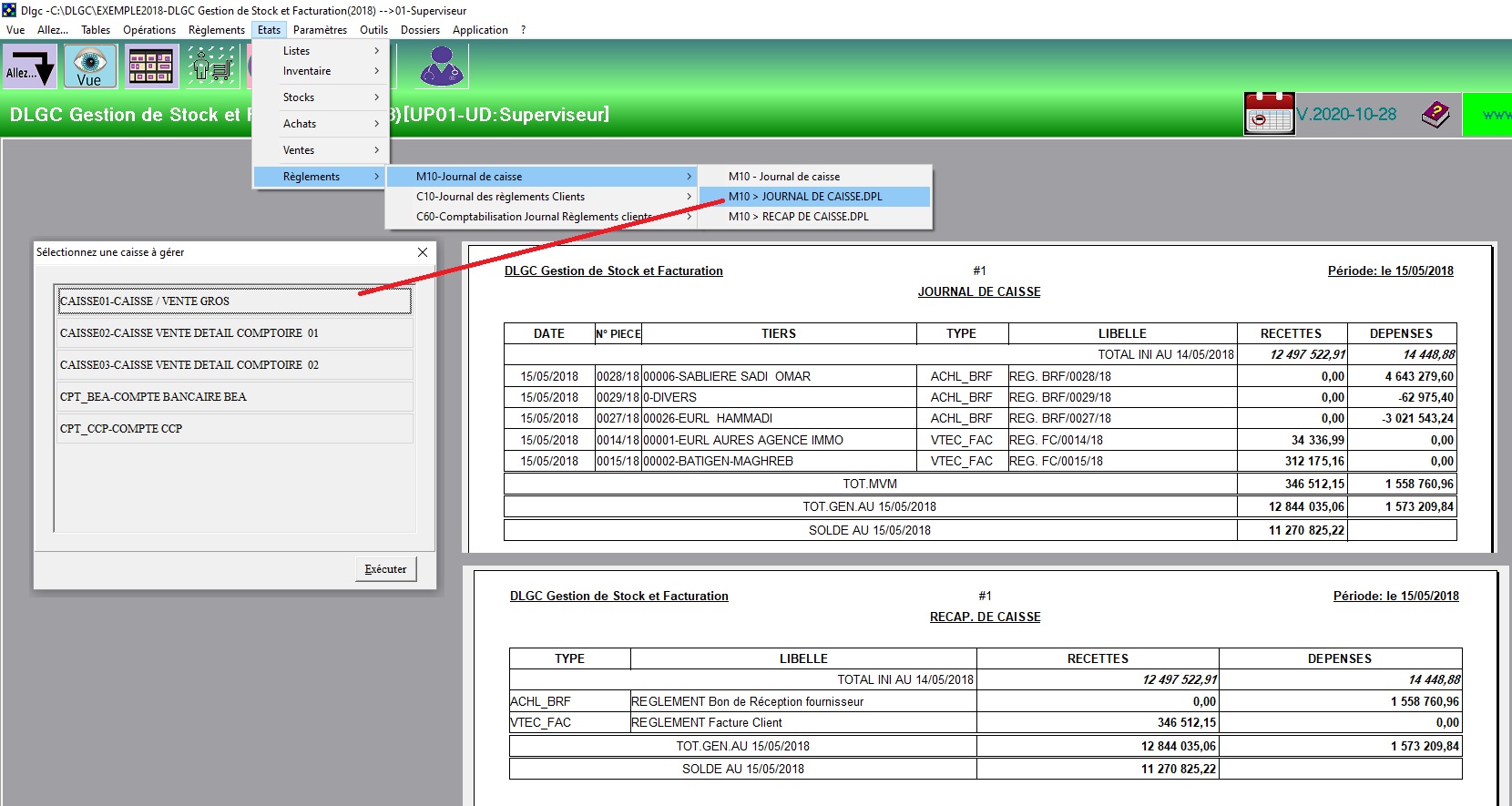Select CAISSE02-CAISSE VENTE DETAIL COMPTOIRE 01

[x=234, y=333]
